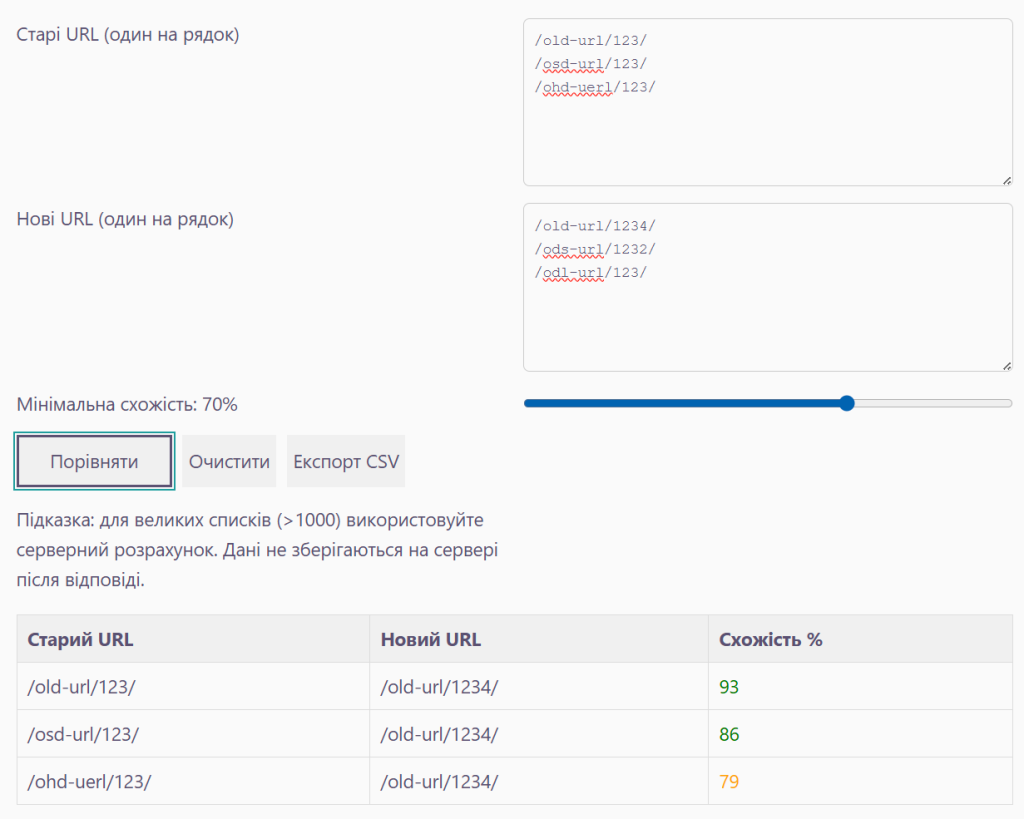Click the Схожість % column header
Image resolution: width=1024 pixels, height=819 pixels.
point(770,639)
